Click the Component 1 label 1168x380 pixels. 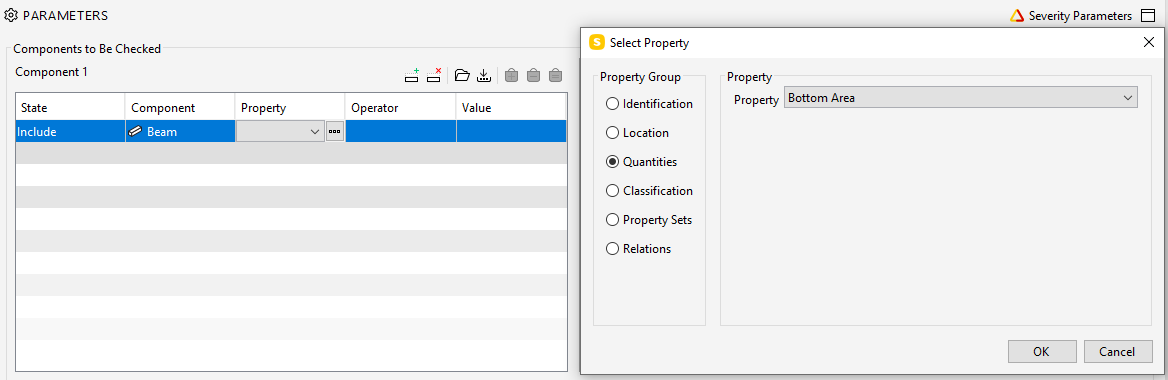[51, 72]
